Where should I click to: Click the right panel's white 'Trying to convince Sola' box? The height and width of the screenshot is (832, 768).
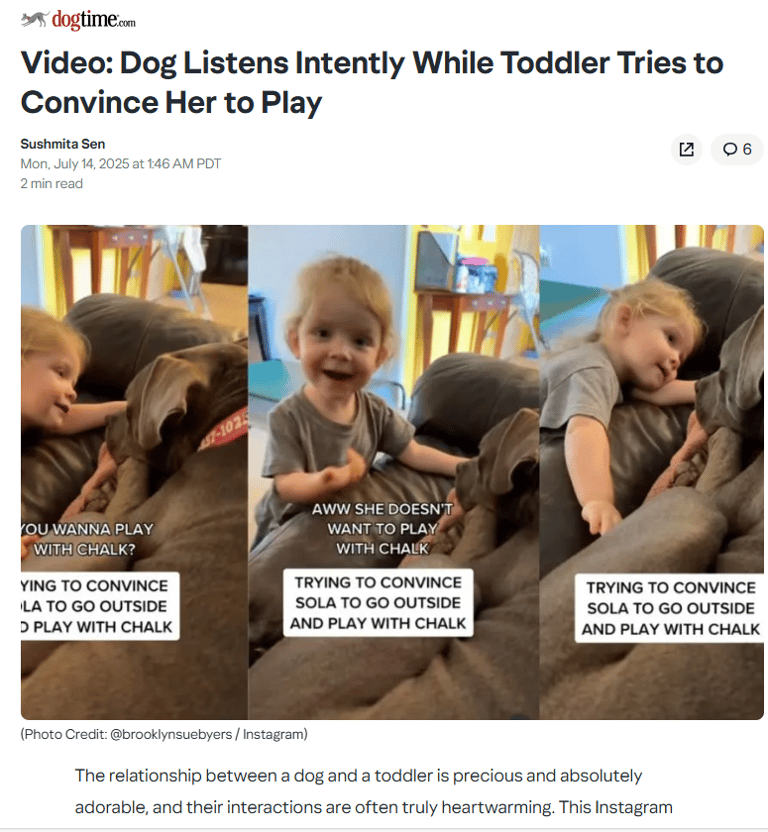pos(670,608)
